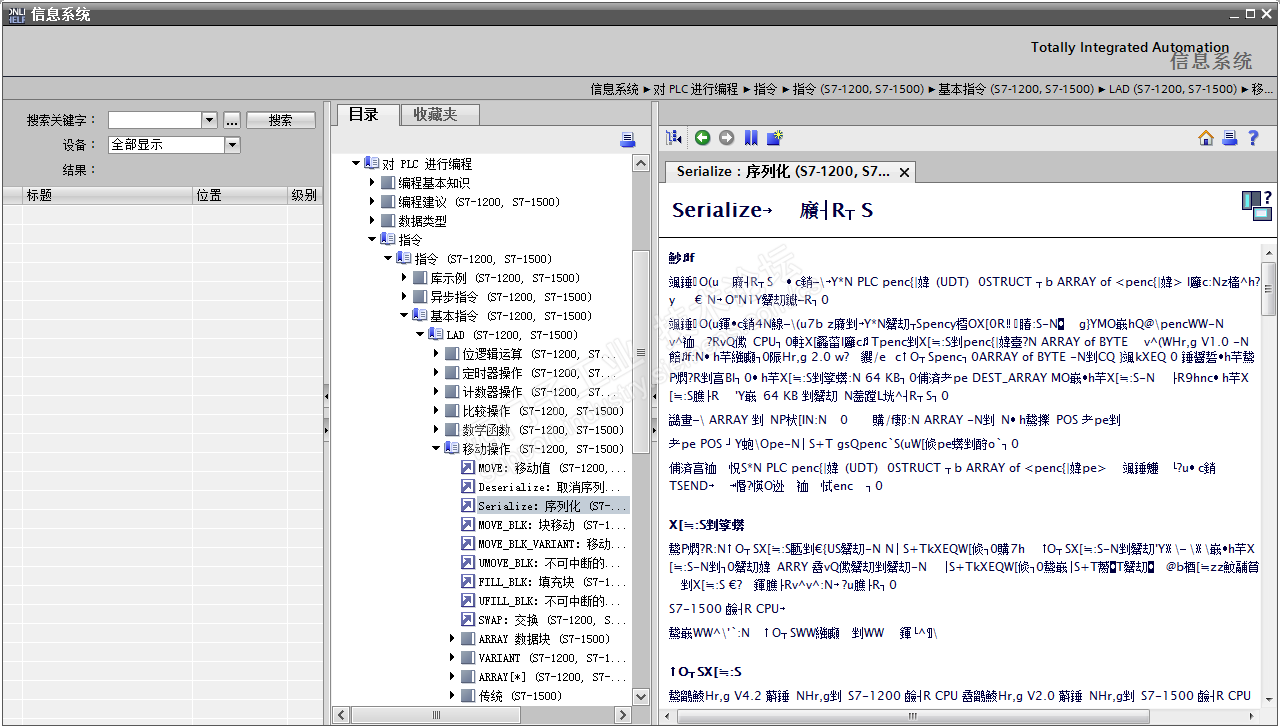Click the link icon beside FILL_BLK: 填充块
The height and width of the screenshot is (728, 1280).
[x=467, y=582]
